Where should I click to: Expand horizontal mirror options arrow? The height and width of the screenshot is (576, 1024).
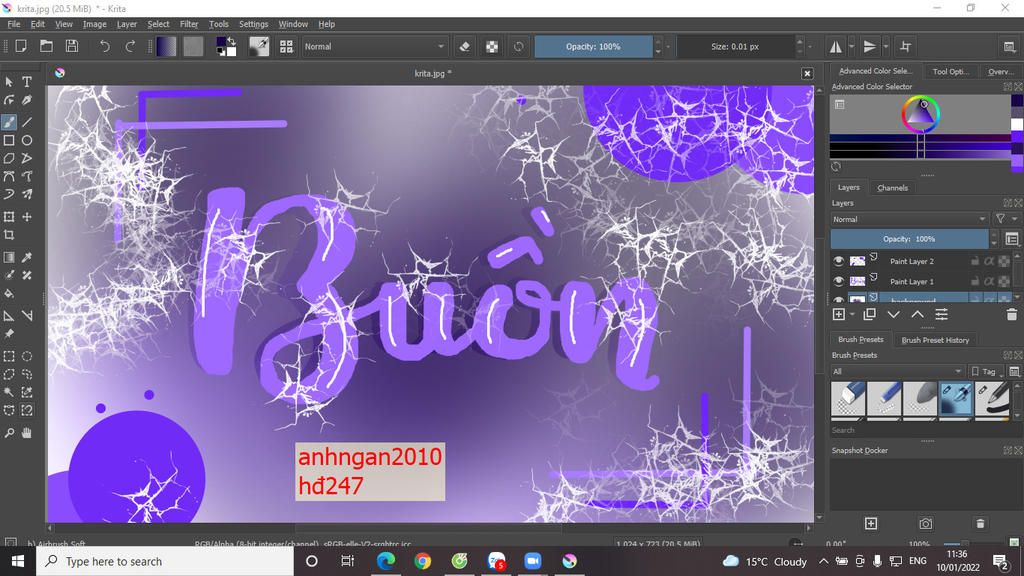(x=852, y=46)
